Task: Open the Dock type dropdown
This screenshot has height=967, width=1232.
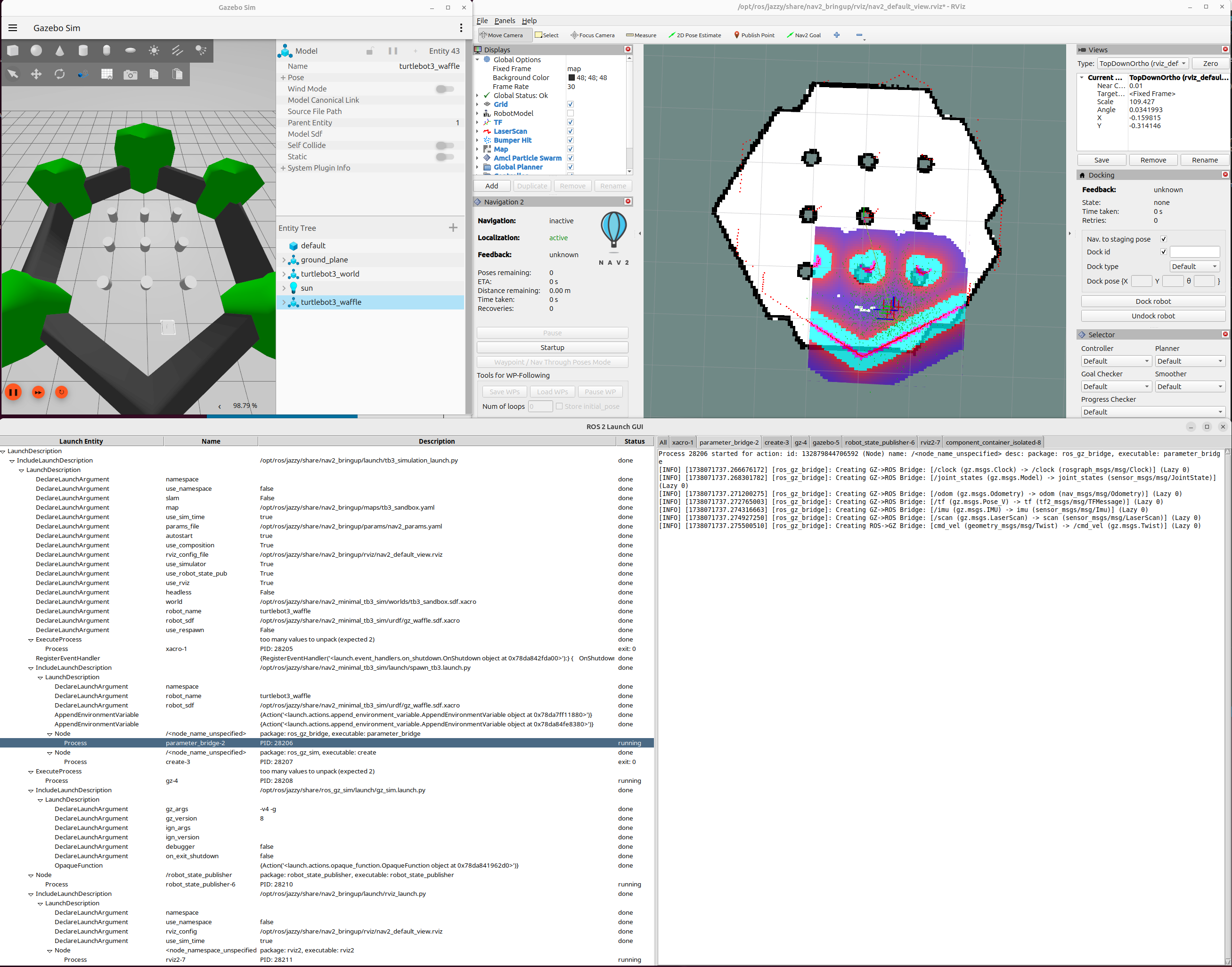Action: click(1194, 267)
